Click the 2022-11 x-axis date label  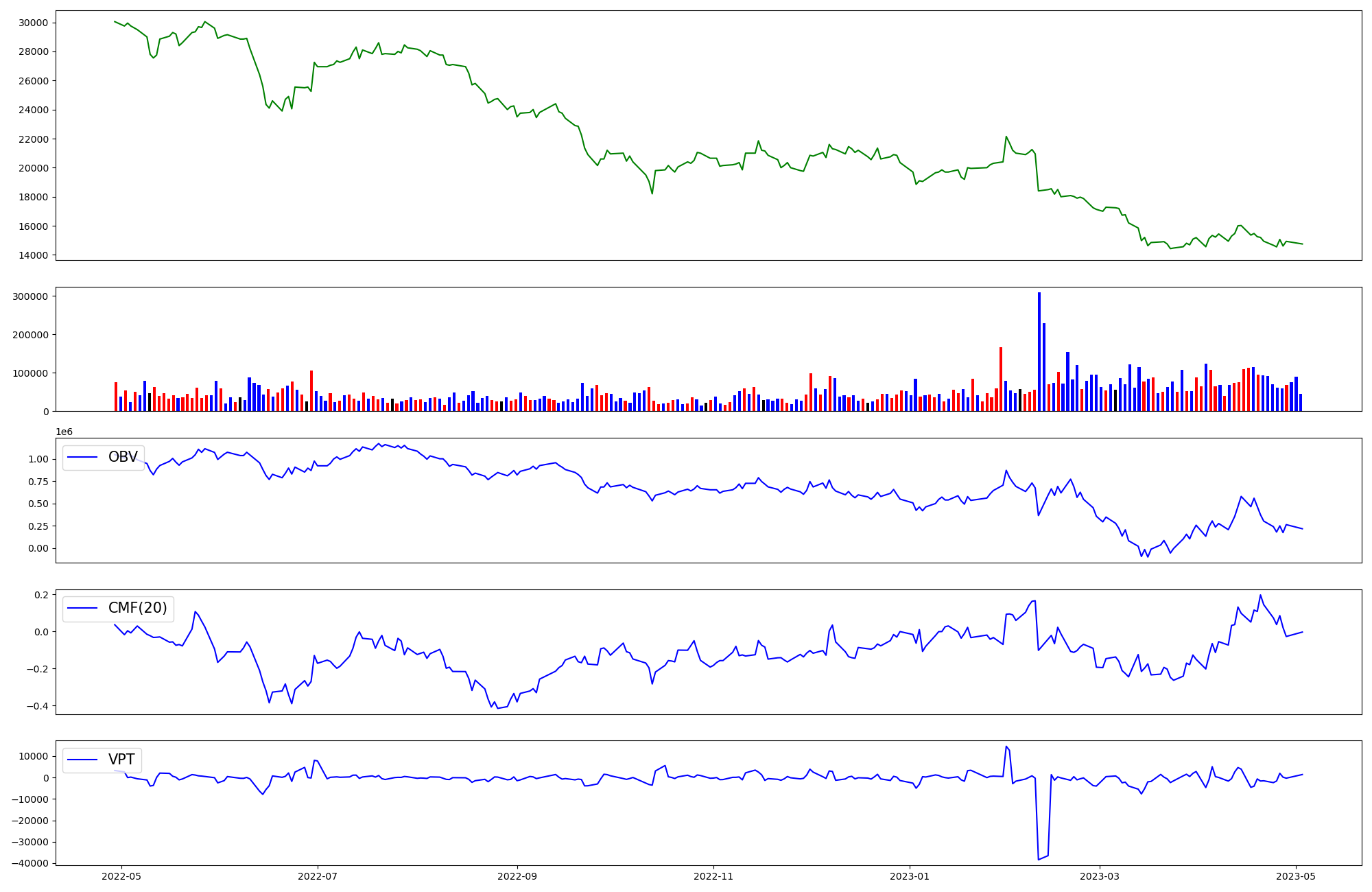pos(714,876)
